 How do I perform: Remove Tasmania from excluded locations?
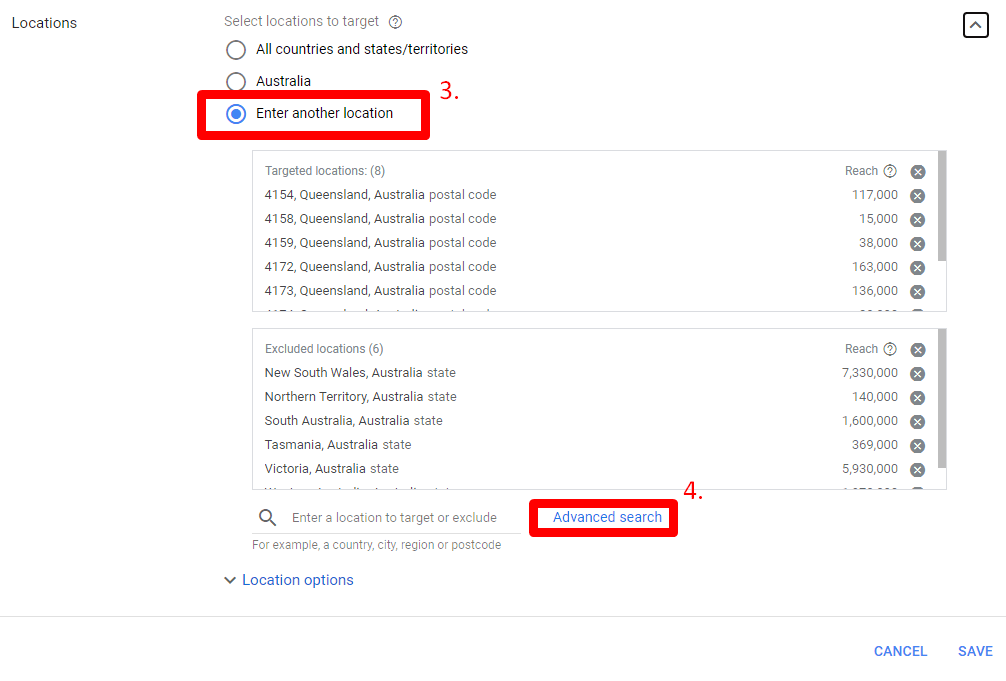918,445
